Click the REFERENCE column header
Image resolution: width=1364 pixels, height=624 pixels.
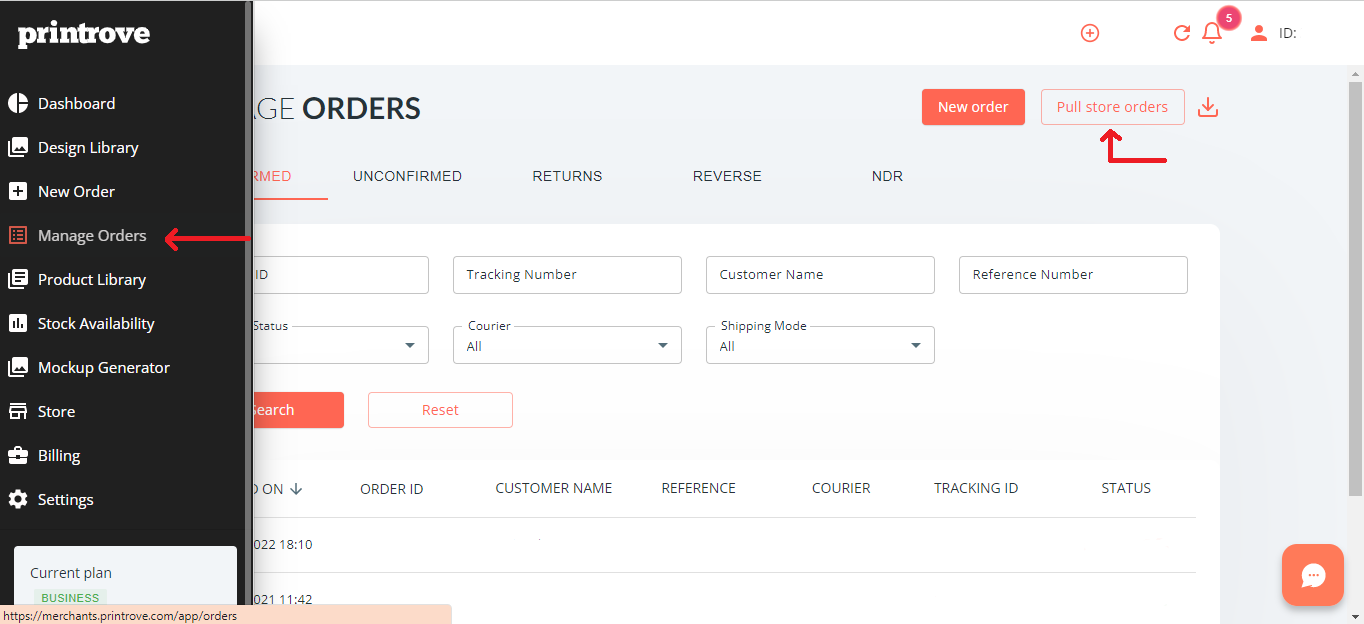[x=698, y=488]
